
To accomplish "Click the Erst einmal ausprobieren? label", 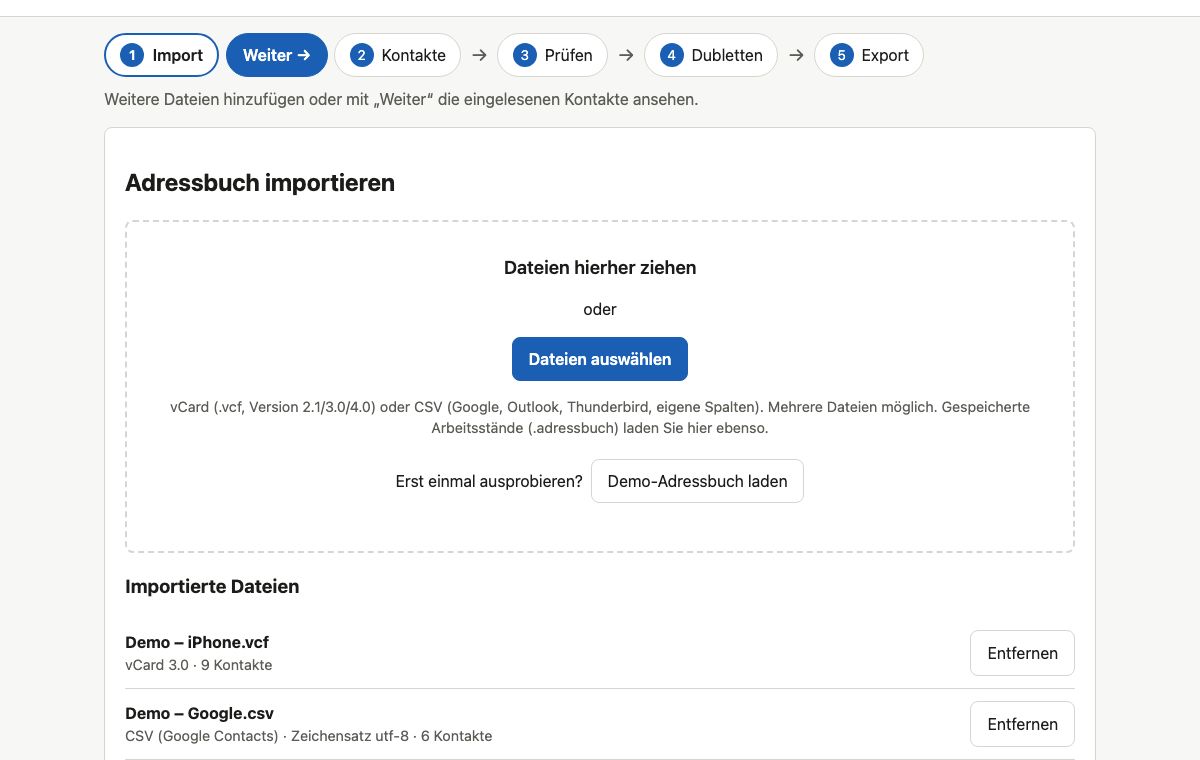I will coord(489,481).
